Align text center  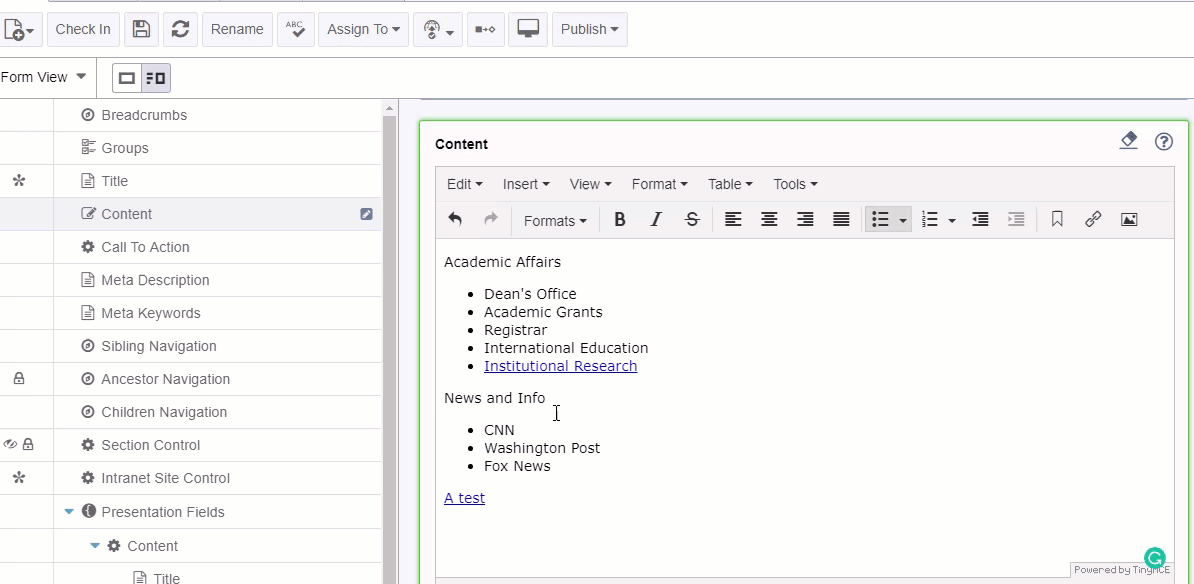point(769,220)
